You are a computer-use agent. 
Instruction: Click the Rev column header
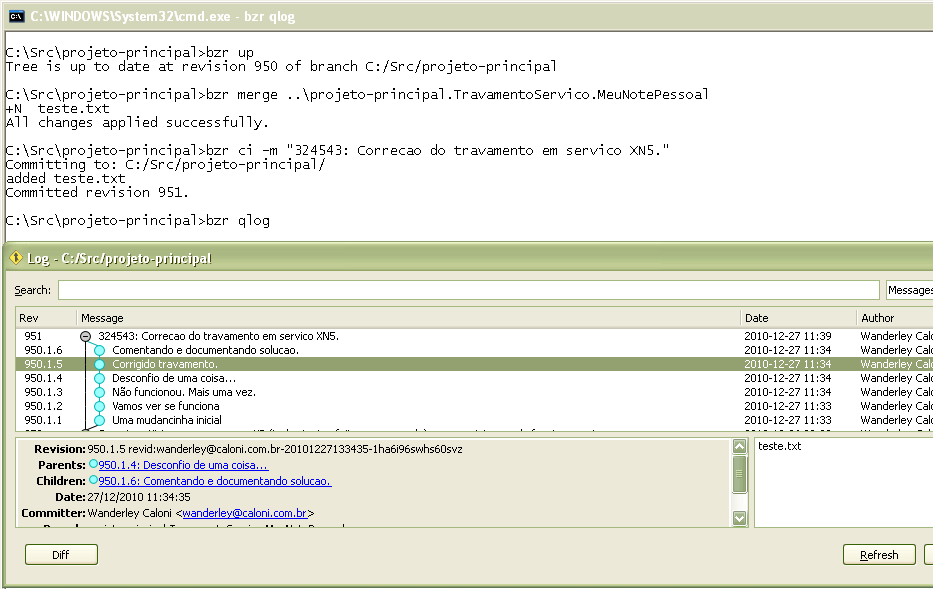(45, 318)
